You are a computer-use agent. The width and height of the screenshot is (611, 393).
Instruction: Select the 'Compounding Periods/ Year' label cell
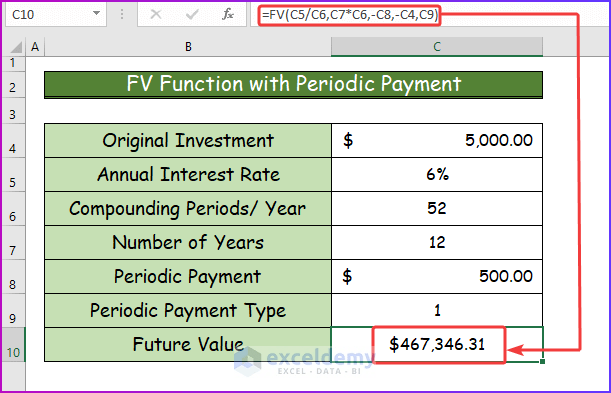(x=188, y=208)
